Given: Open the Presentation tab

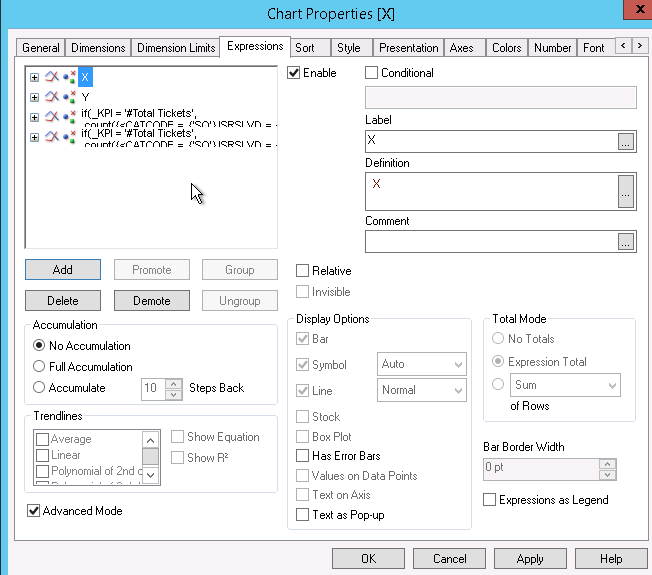Looking at the screenshot, I should (408, 48).
